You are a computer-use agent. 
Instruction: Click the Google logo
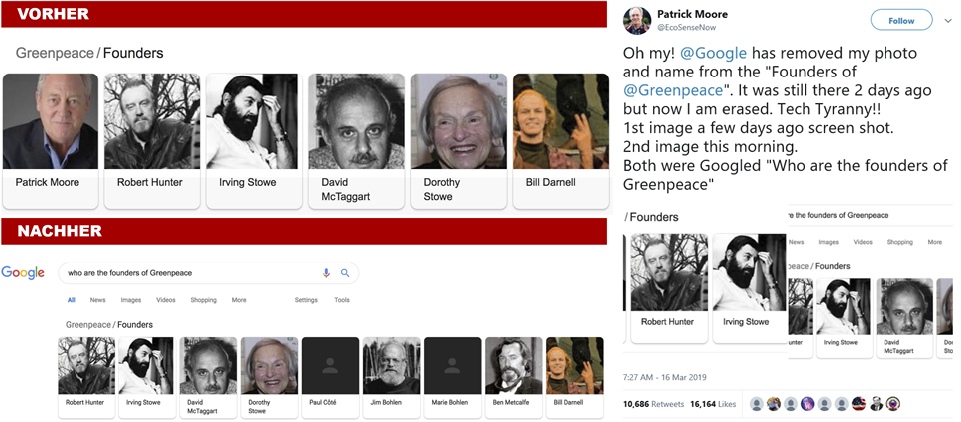[x=23, y=273]
